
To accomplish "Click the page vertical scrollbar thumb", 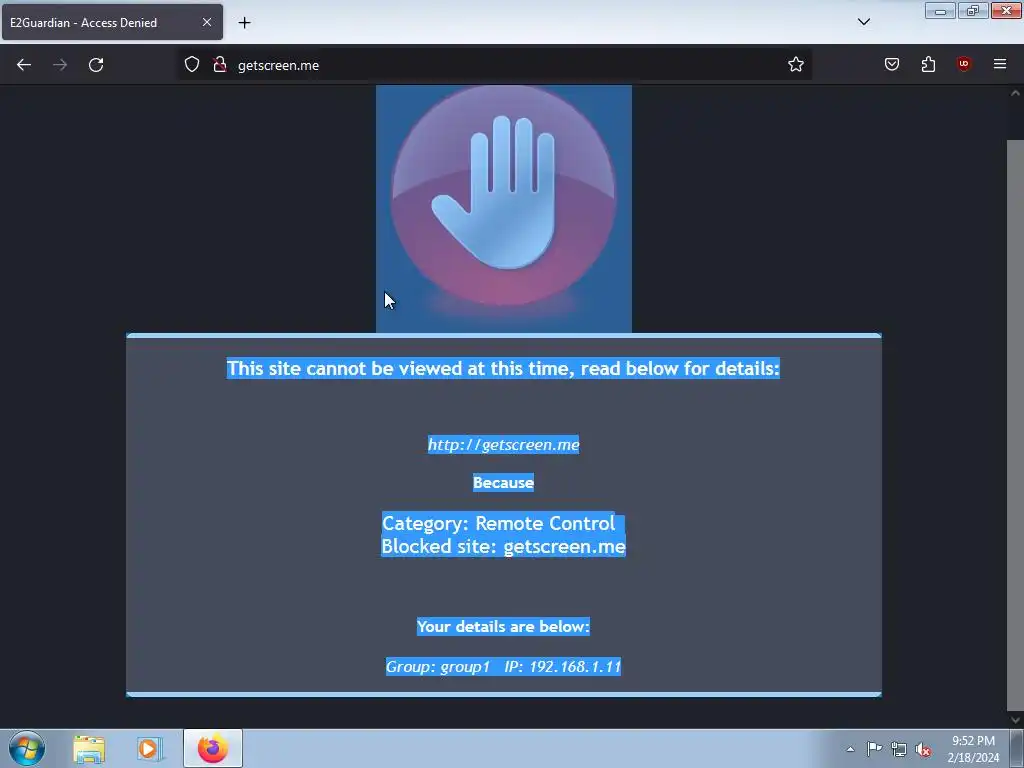I will tap(1015, 424).
